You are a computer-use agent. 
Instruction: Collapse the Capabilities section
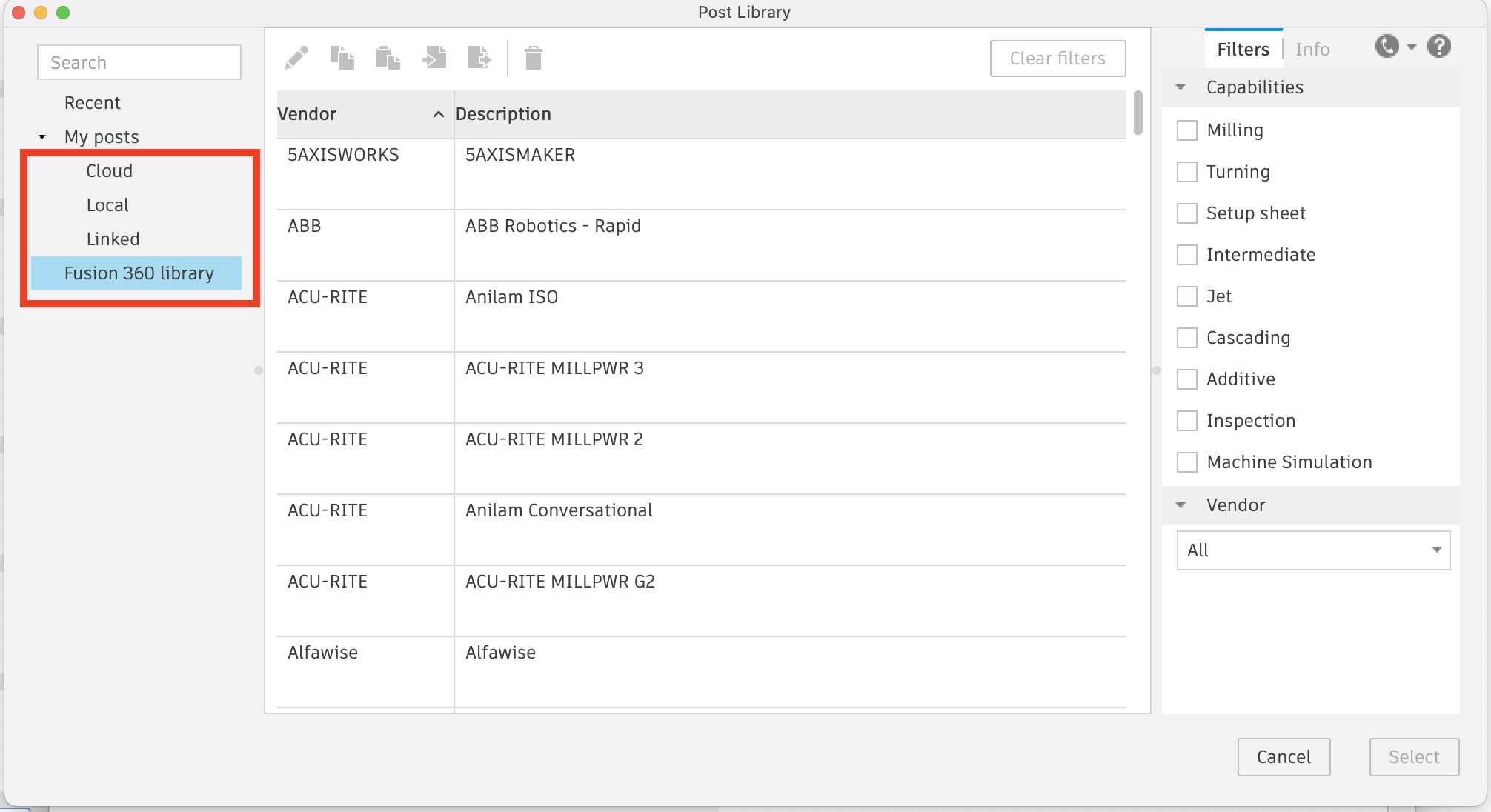(1181, 87)
